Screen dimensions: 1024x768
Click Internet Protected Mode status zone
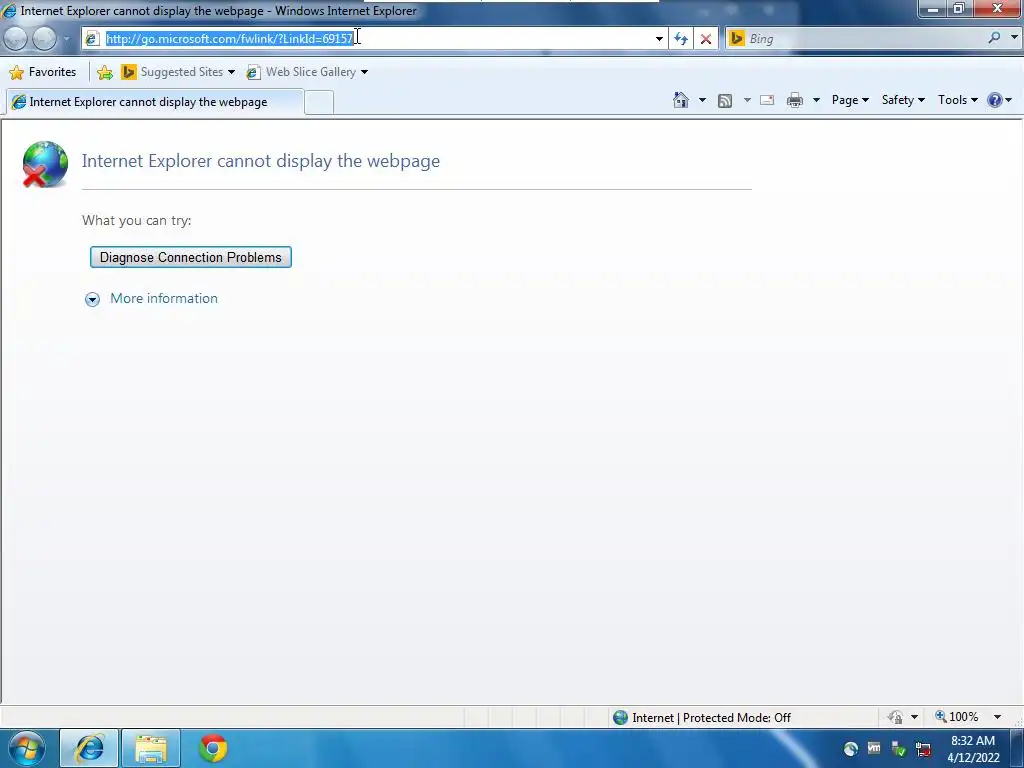click(702, 718)
